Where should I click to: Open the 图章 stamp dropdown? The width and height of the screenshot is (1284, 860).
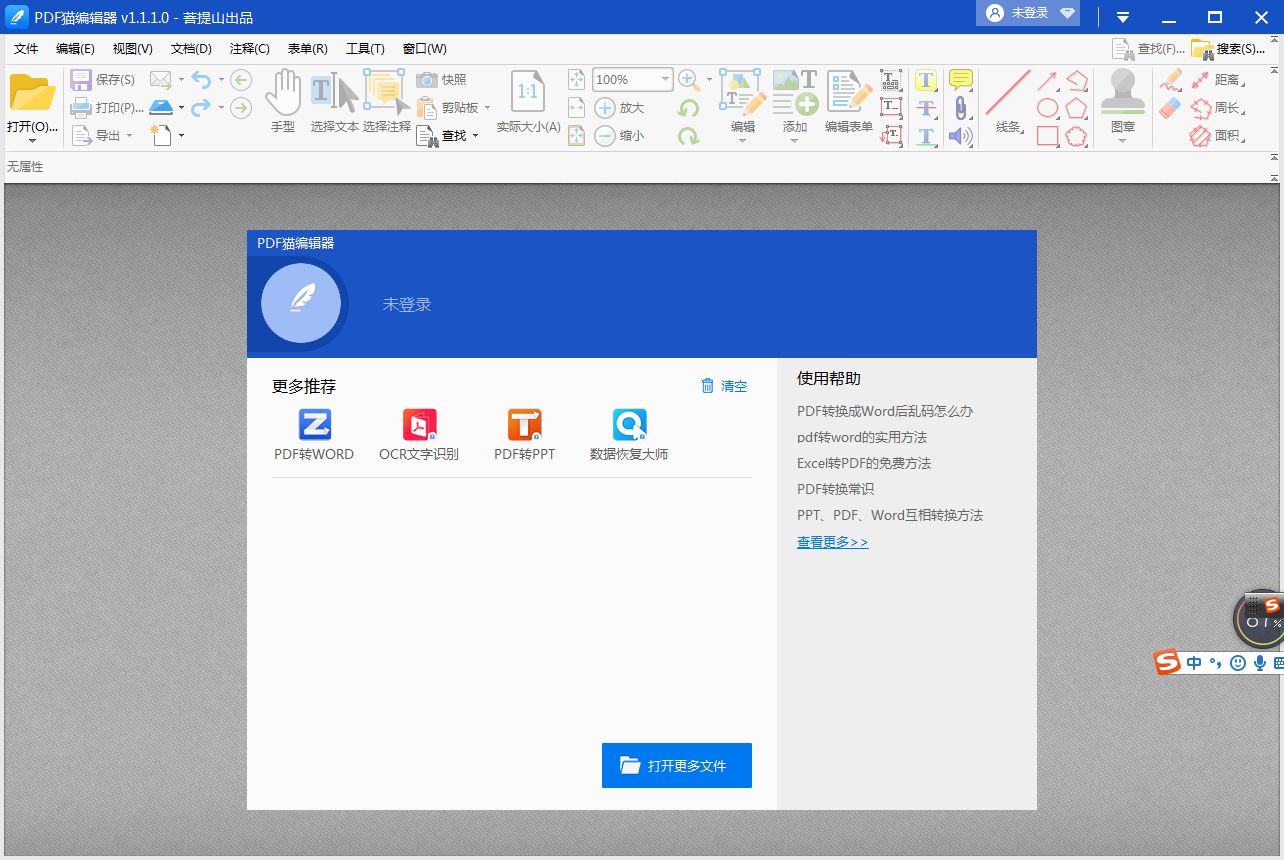pyautogui.click(x=1122, y=141)
